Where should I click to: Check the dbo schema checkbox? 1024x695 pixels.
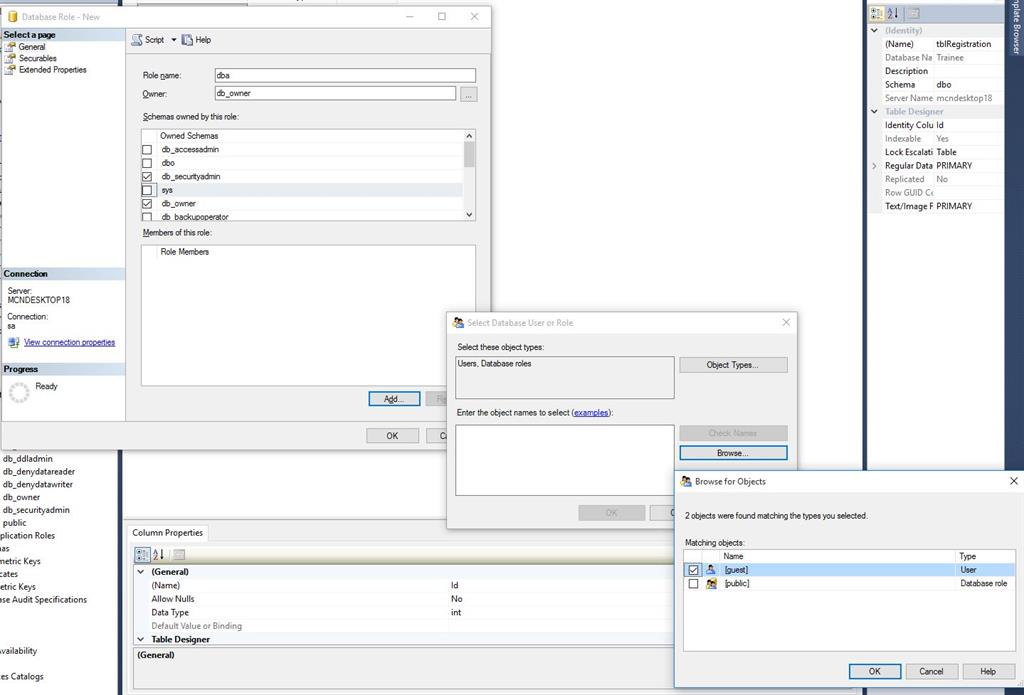(147, 163)
